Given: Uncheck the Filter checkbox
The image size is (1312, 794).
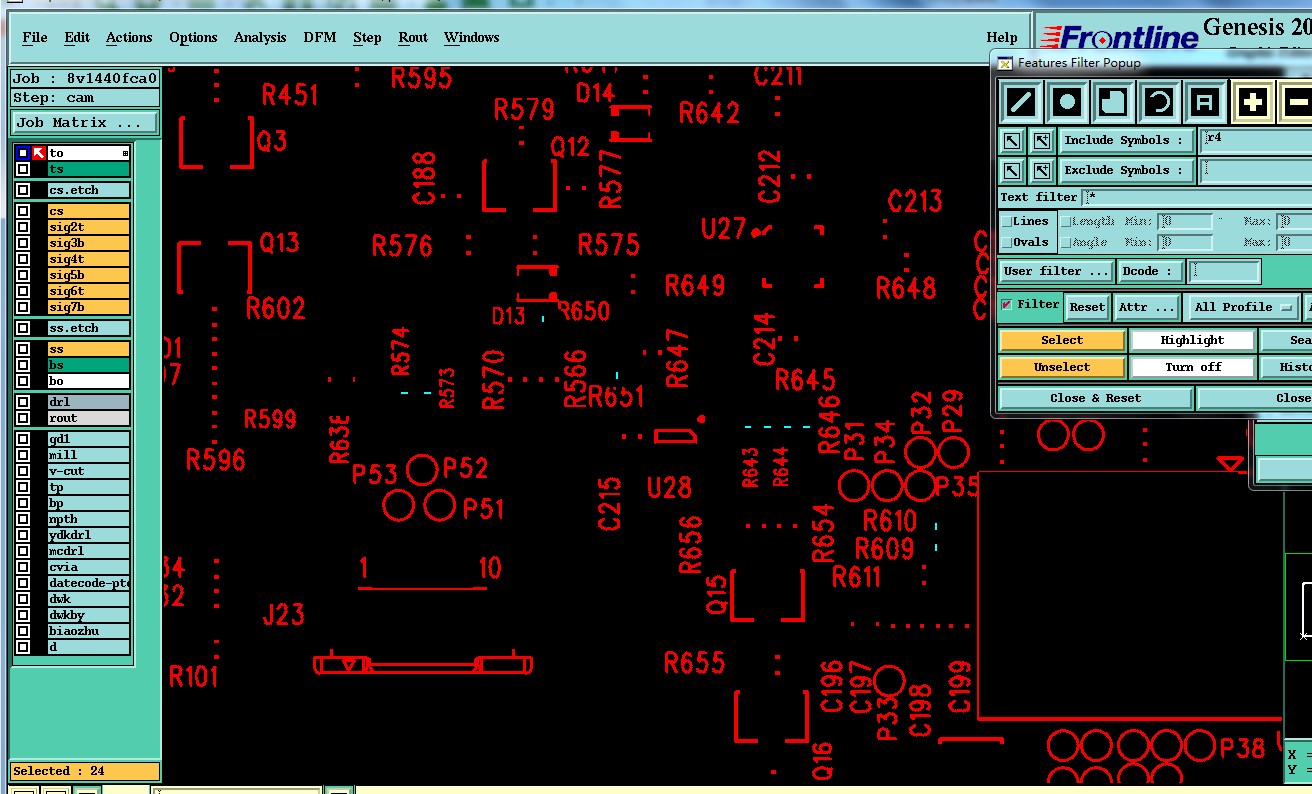Looking at the screenshot, I should pyautogui.click(x=1007, y=305).
